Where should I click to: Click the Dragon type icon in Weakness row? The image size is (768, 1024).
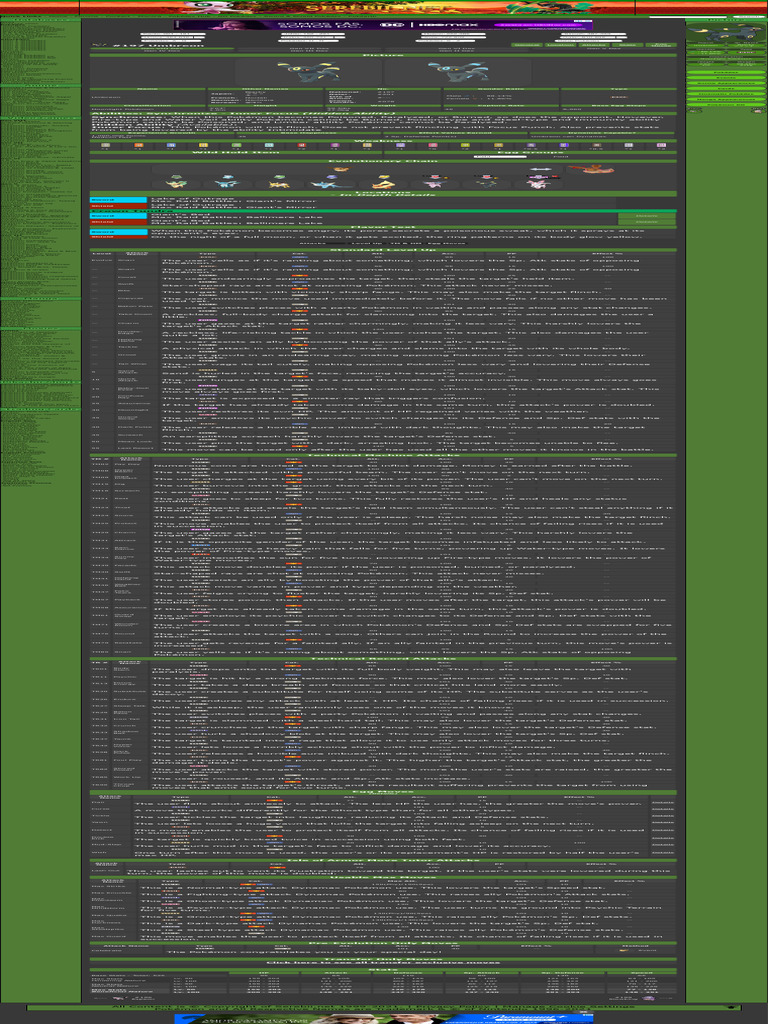tap(563, 145)
